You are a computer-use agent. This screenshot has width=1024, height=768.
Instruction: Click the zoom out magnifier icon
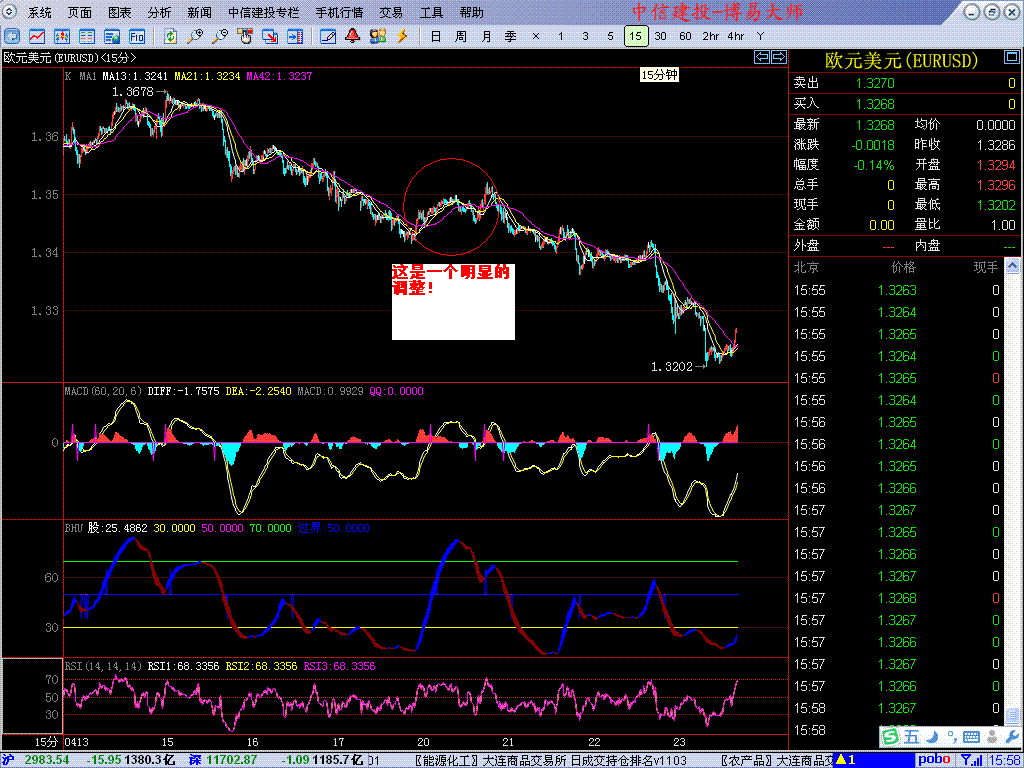tap(220, 37)
